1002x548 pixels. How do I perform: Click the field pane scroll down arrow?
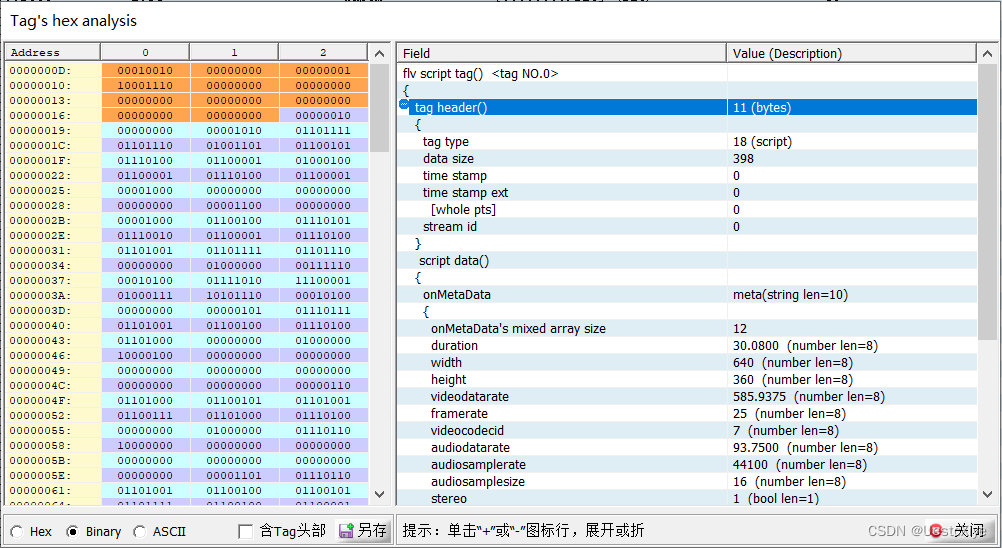tap(987, 494)
